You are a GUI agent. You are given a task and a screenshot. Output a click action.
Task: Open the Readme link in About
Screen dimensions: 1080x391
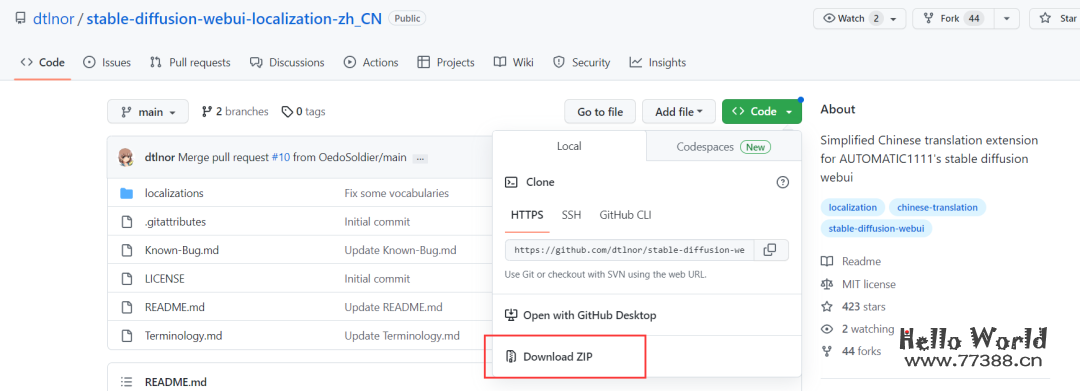(851, 262)
